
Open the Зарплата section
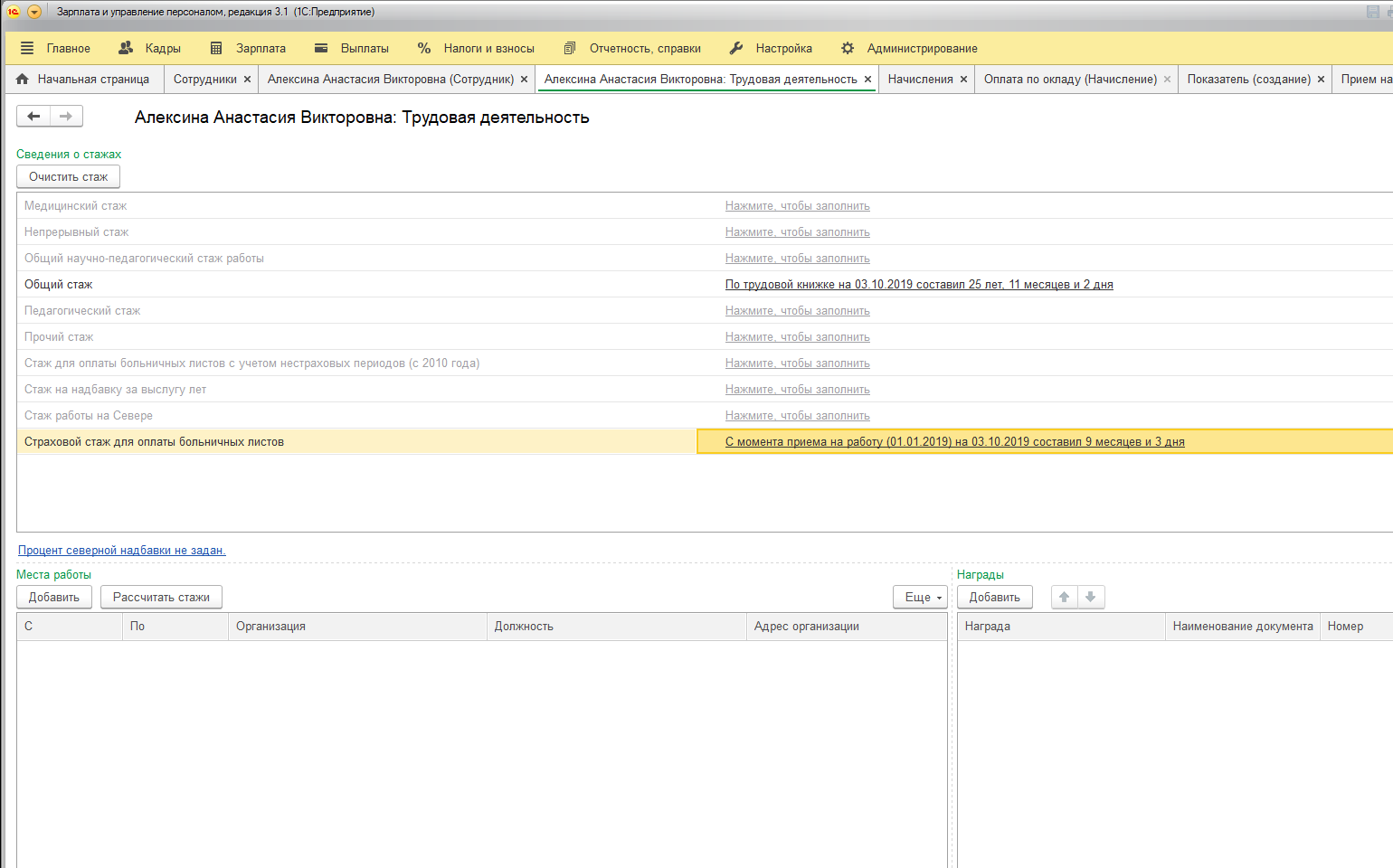pos(248,48)
